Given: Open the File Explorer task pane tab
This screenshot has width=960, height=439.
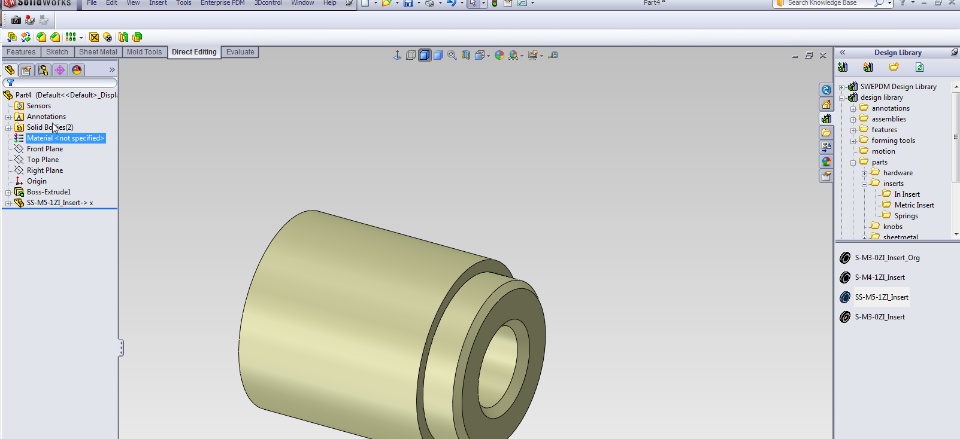Looking at the screenshot, I should pyautogui.click(x=827, y=133).
